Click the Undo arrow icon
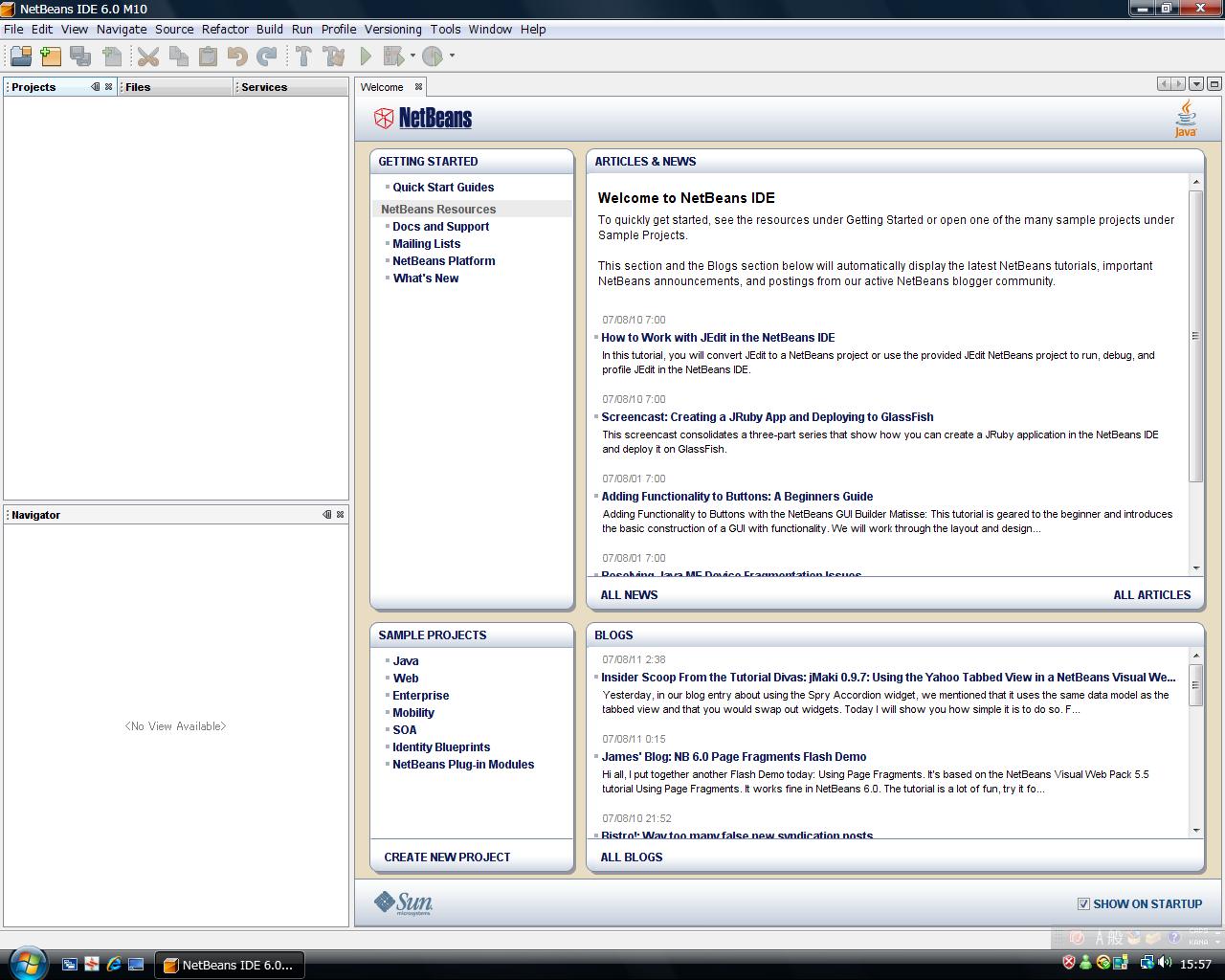The image size is (1225, 980). coord(237,56)
